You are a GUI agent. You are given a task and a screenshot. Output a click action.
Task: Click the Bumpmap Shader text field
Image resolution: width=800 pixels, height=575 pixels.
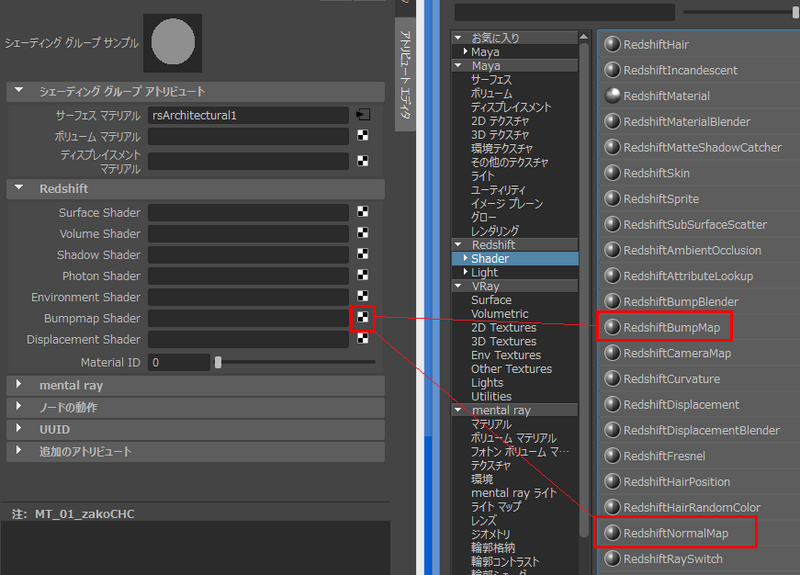248,318
